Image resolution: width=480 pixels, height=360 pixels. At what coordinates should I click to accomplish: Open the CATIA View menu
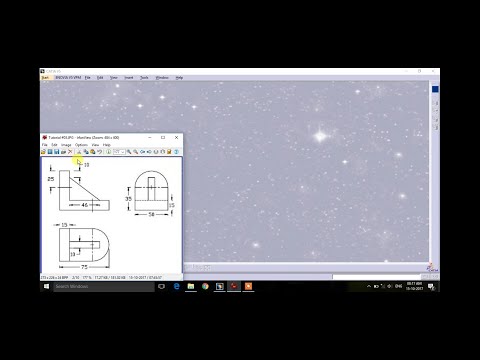pyautogui.click(x=114, y=77)
